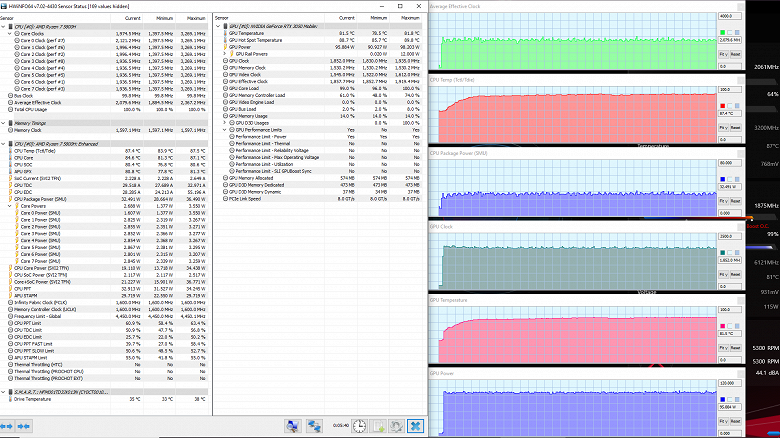This screenshot has width=780, height=438.
Task: Click the CPU Temp (Tctl/Tdie) thermometer icon
Action: click(x=10, y=151)
